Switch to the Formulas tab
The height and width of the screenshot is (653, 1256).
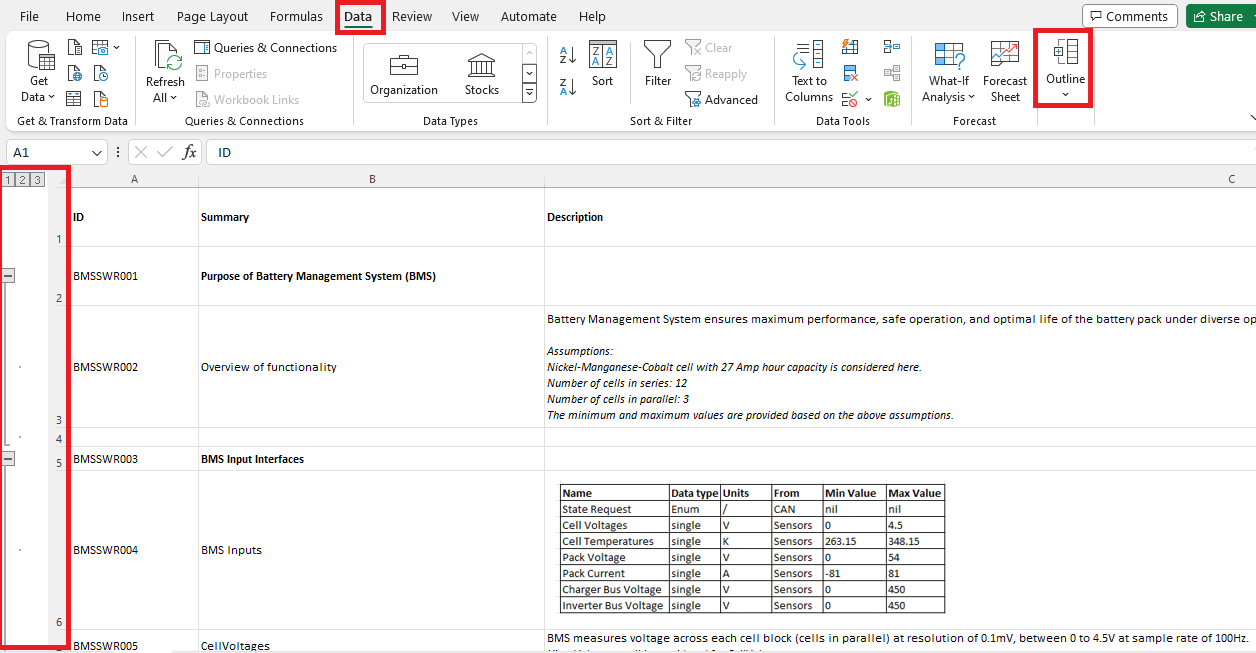(x=296, y=16)
